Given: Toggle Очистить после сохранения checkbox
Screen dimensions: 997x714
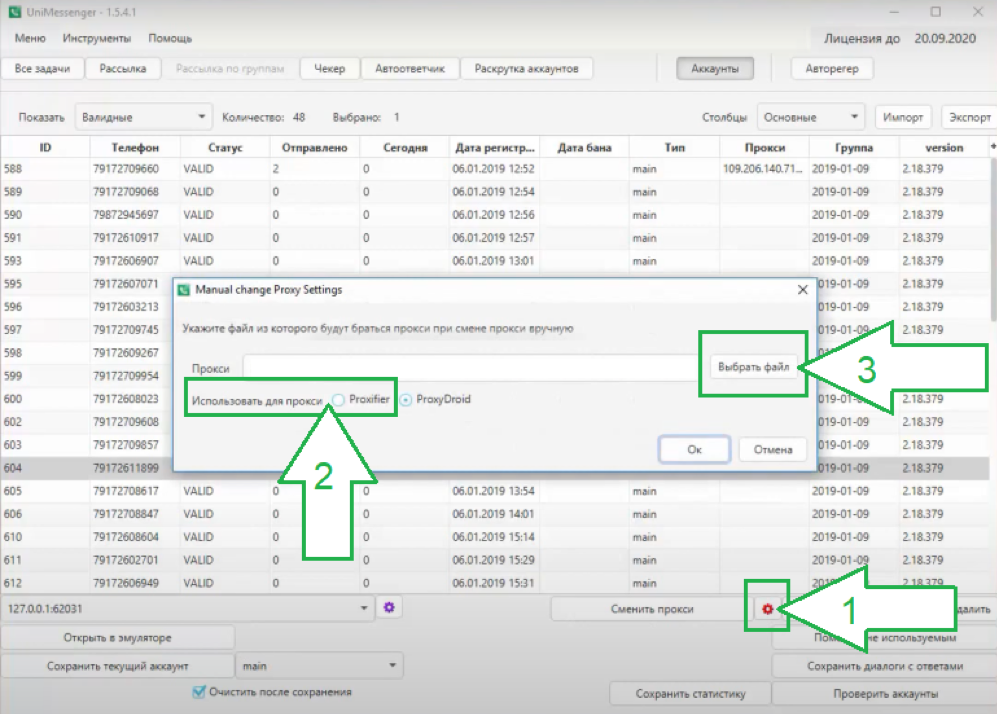Looking at the screenshot, I should pyautogui.click(x=199, y=692).
